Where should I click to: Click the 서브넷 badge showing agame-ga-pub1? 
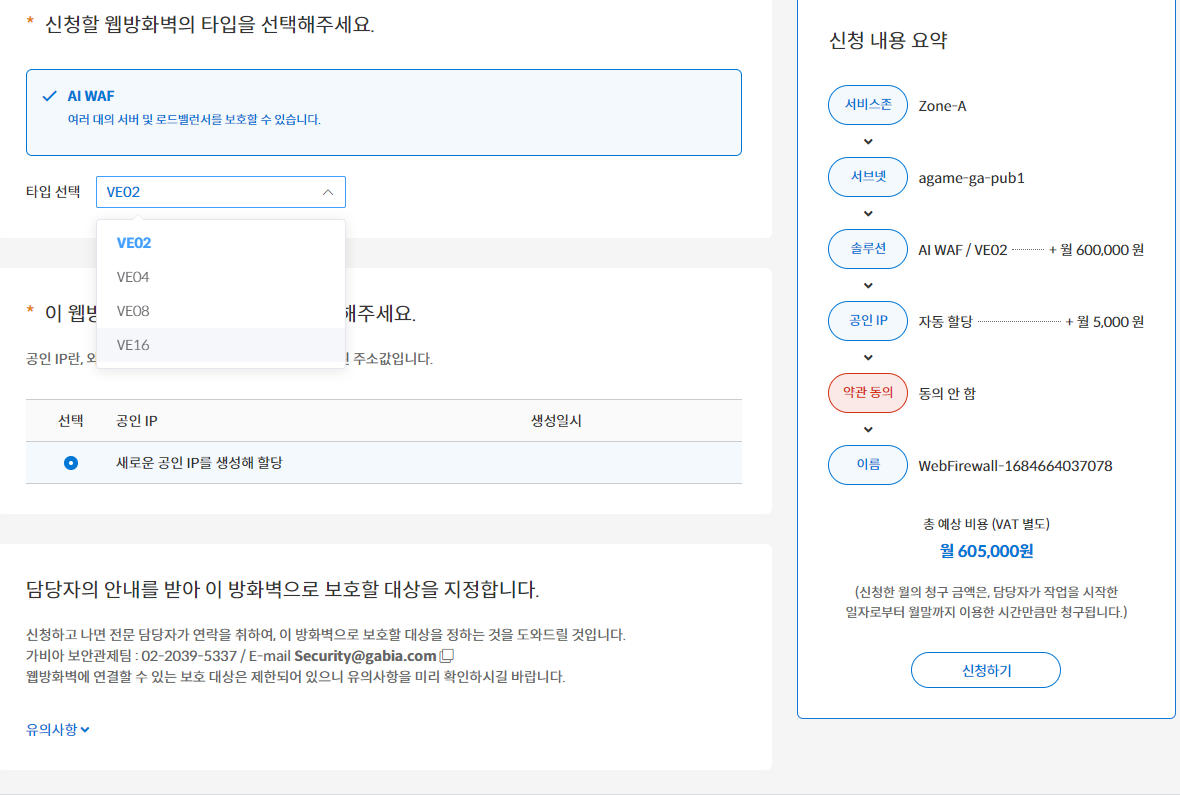click(x=867, y=177)
